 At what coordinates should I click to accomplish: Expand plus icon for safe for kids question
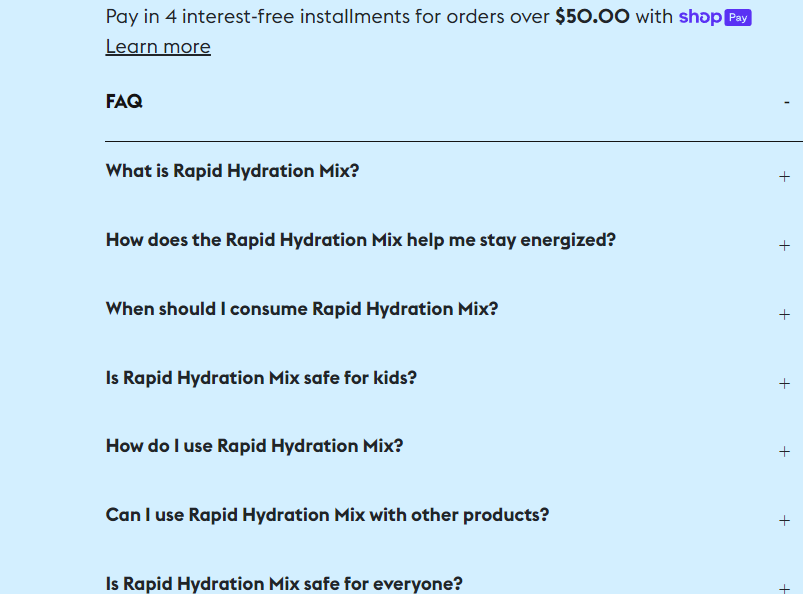coord(784,384)
